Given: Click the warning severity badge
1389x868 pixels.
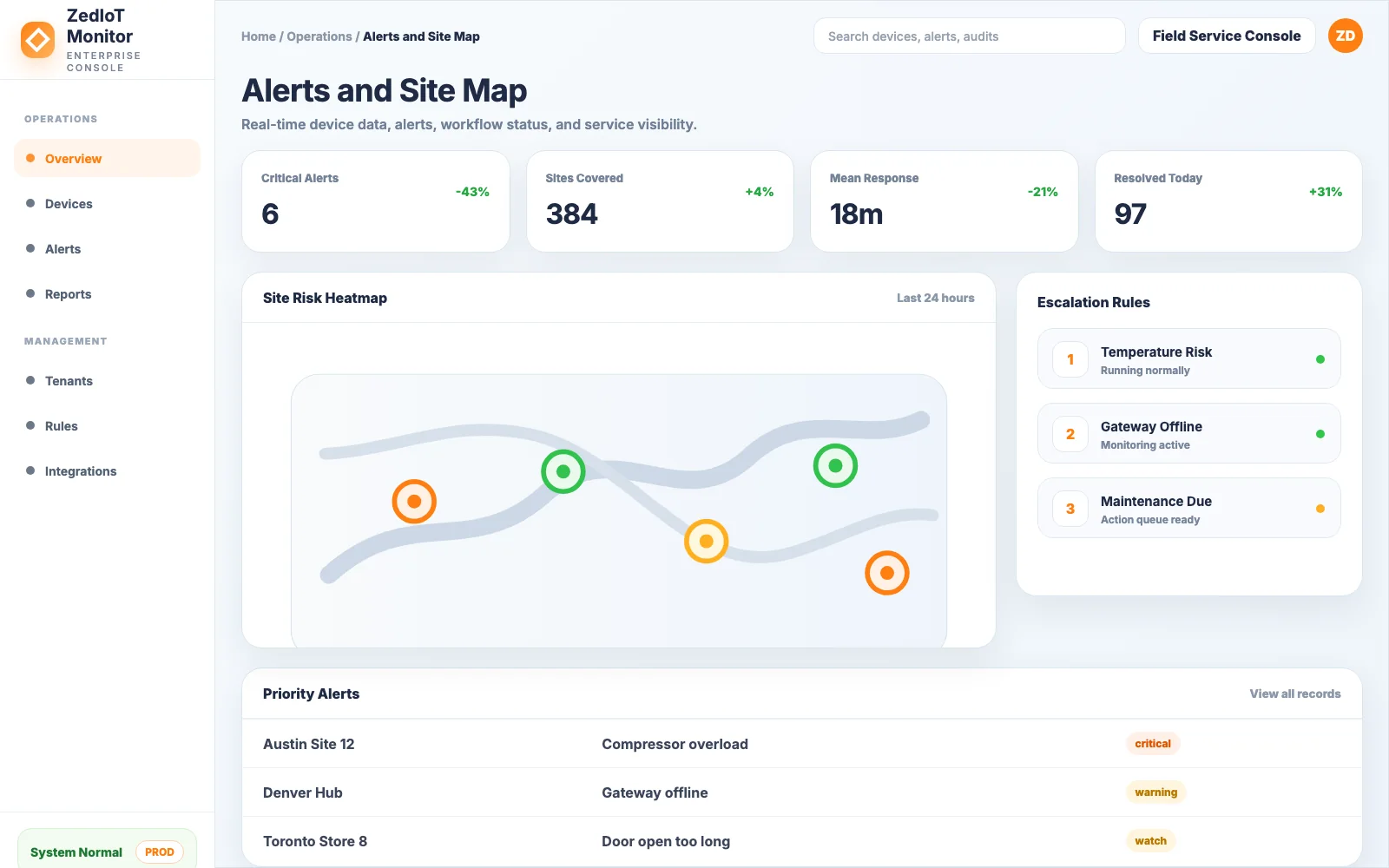Looking at the screenshot, I should tap(1155, 792).
